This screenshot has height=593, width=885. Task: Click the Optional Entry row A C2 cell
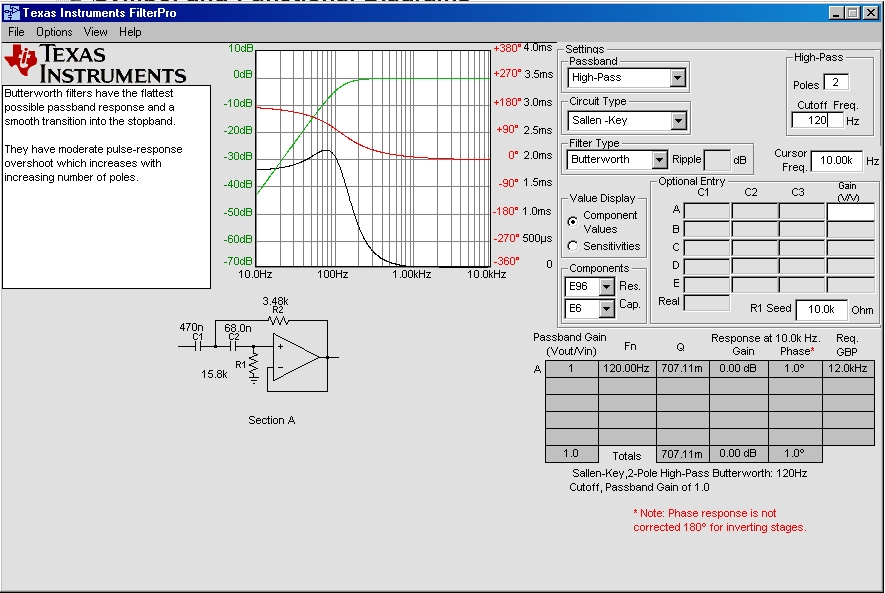(x=755, y=212)
